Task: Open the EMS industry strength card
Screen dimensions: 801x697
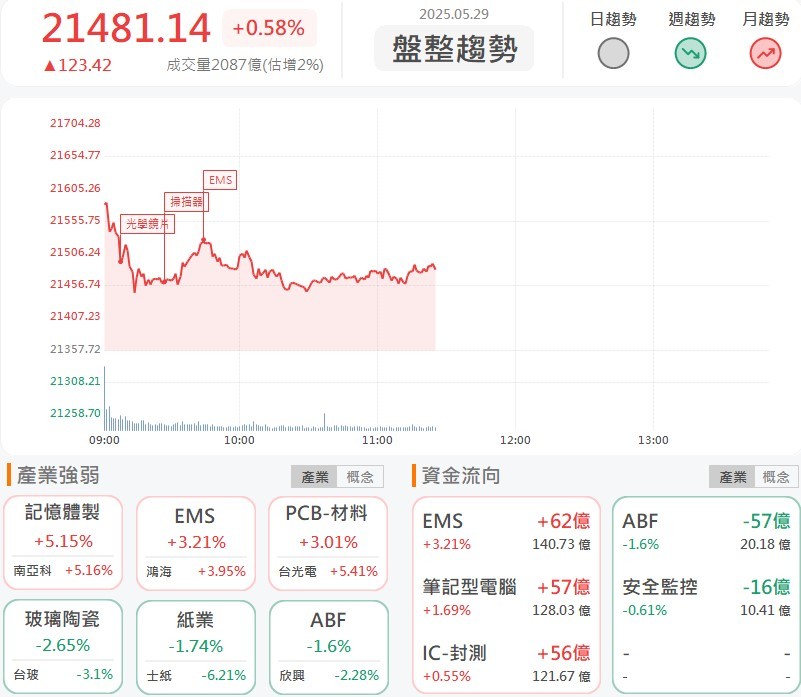Action: pyautogui.click(x=195, y=543)
